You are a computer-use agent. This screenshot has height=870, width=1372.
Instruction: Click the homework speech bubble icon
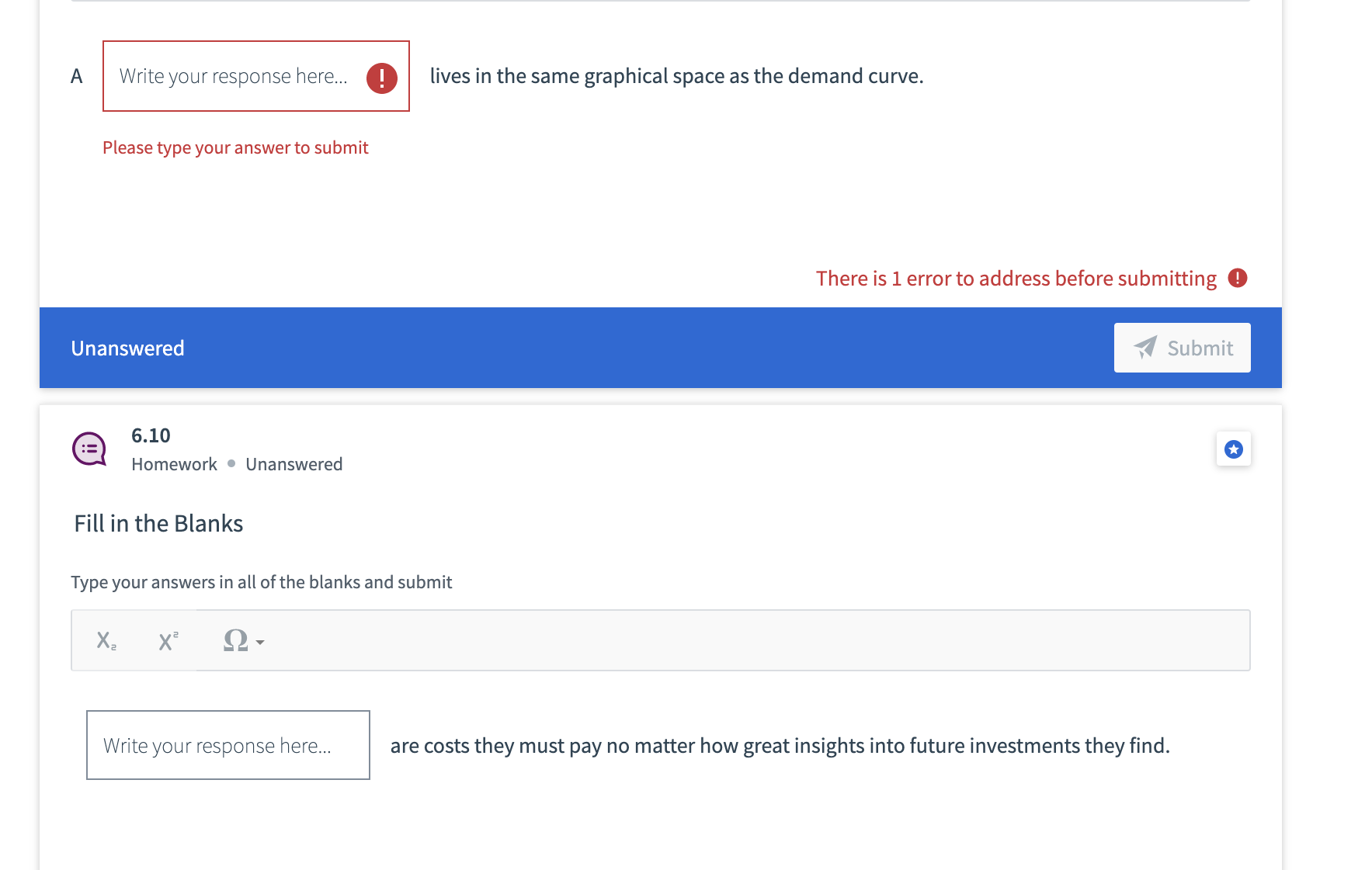tap(89, 449)
